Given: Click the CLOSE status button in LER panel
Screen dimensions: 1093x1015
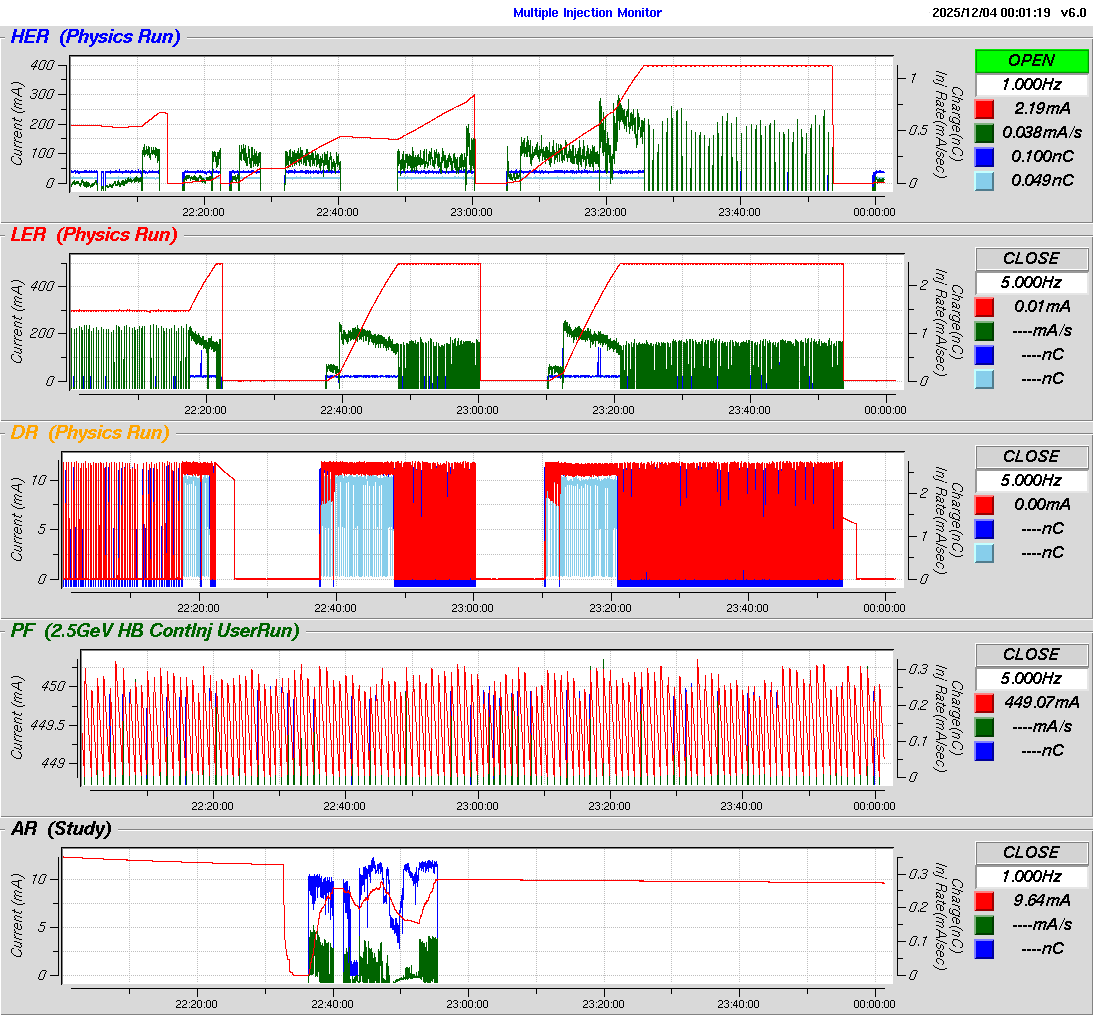Looking at the screenshot, I should [x=1031, y=259].
